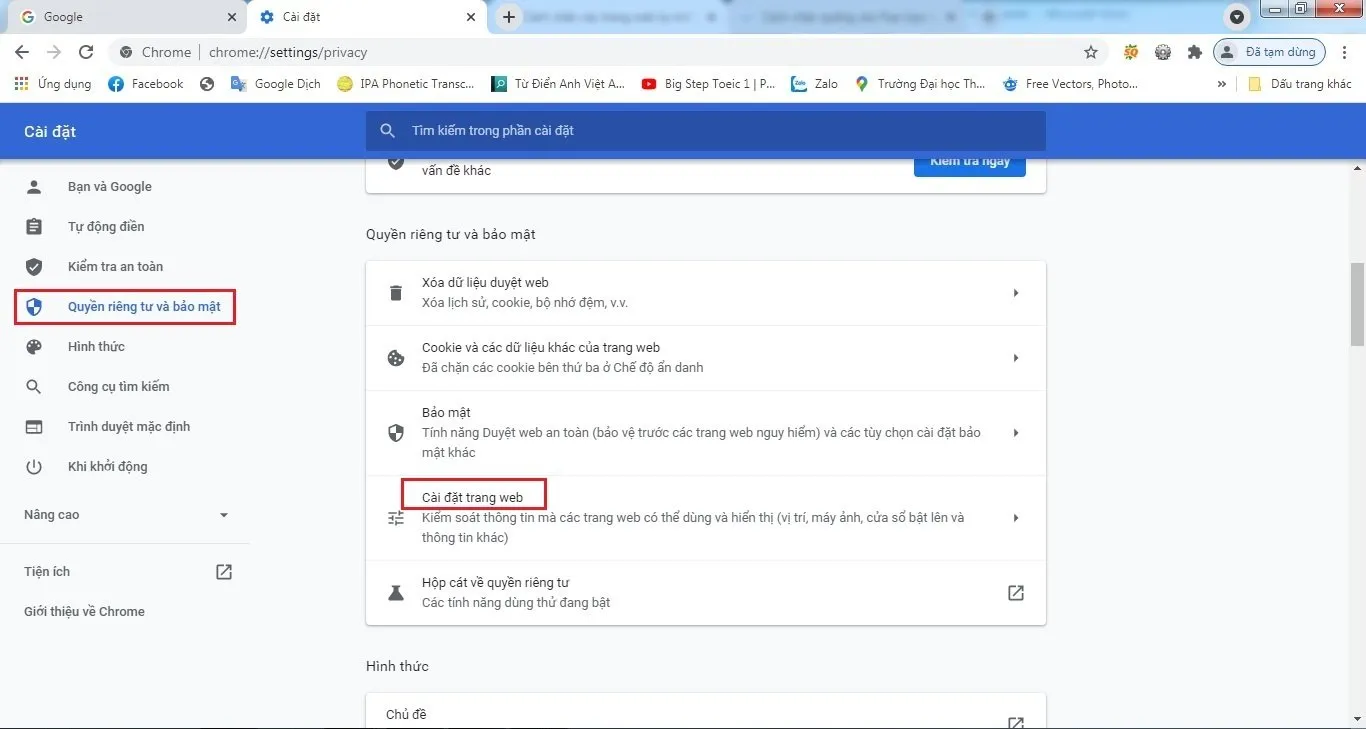Open the extensions puzzle-piece menu

coord(1194,52)
